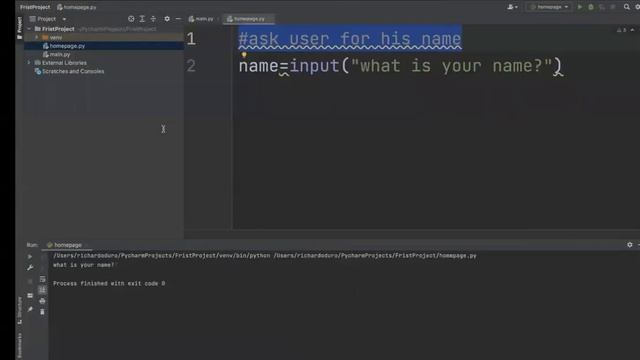Expand External Libraries node
This screenshot has height=360, width=640.
pyautogui.click(x=29, y=63)
